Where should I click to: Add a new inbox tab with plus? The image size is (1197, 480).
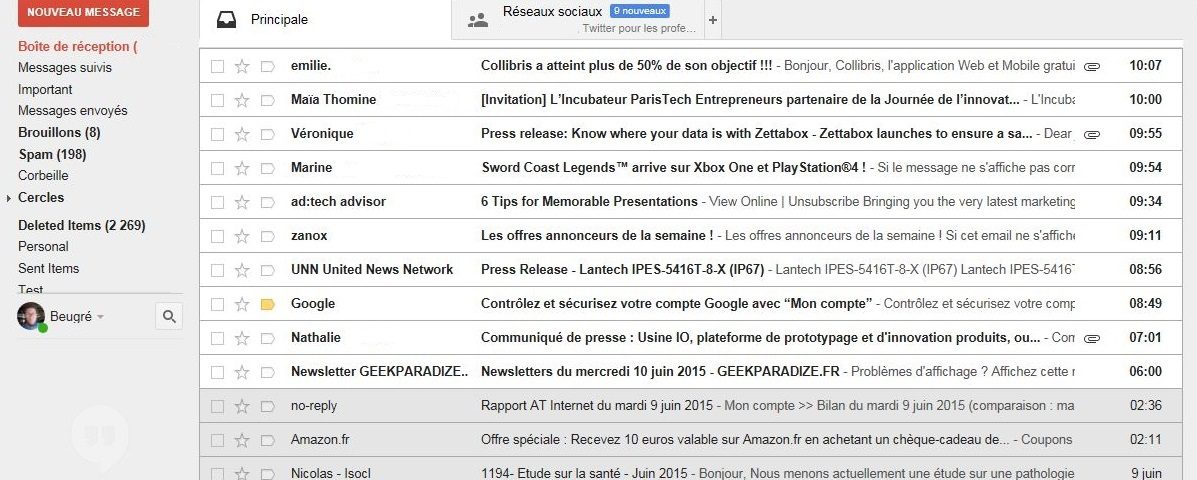713,21
